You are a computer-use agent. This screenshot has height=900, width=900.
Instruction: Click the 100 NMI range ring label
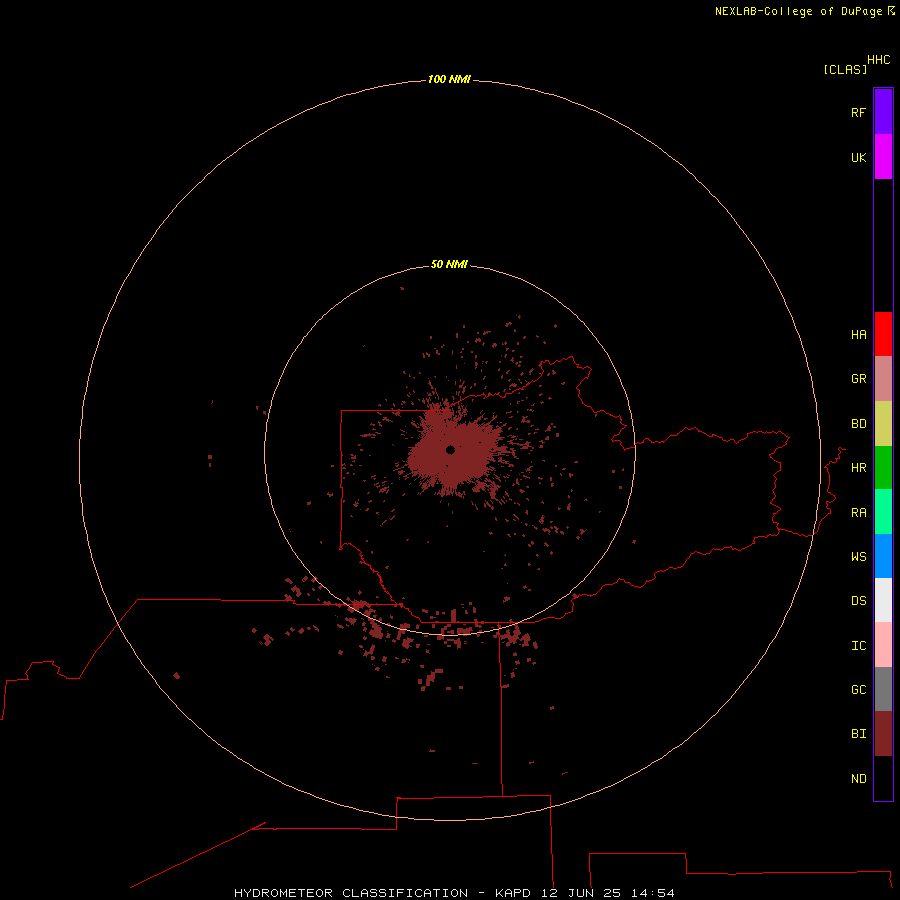449,79
